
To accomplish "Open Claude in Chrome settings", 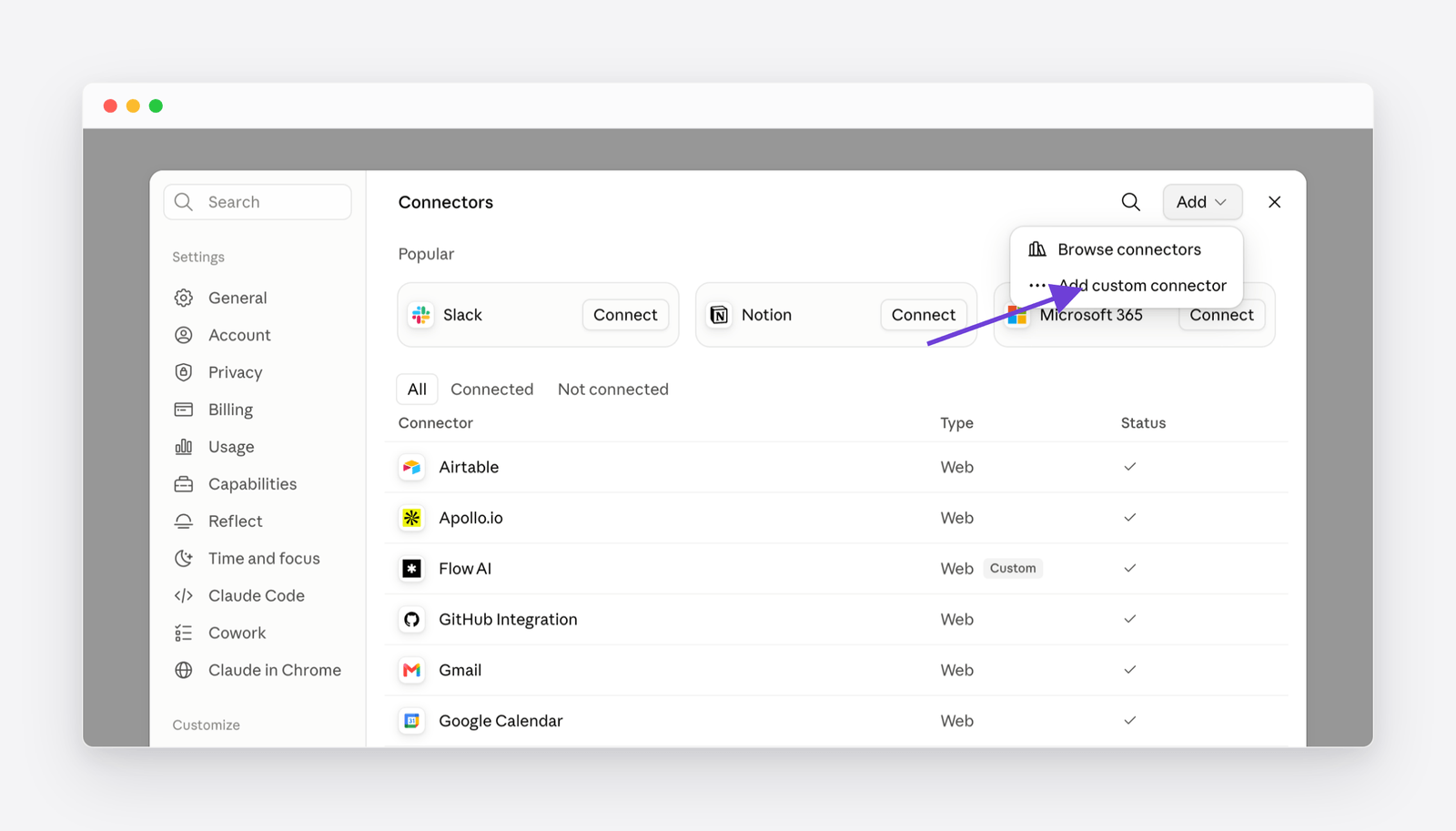I will click(x=275, y=670).
